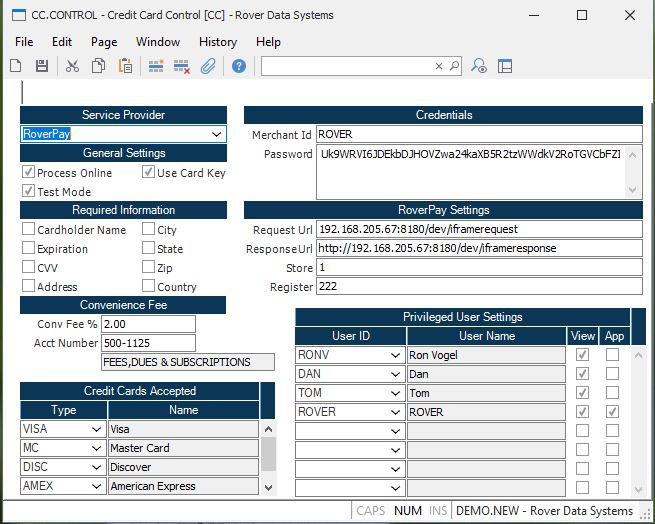Open Help with the question mark icon

(239, 66)
